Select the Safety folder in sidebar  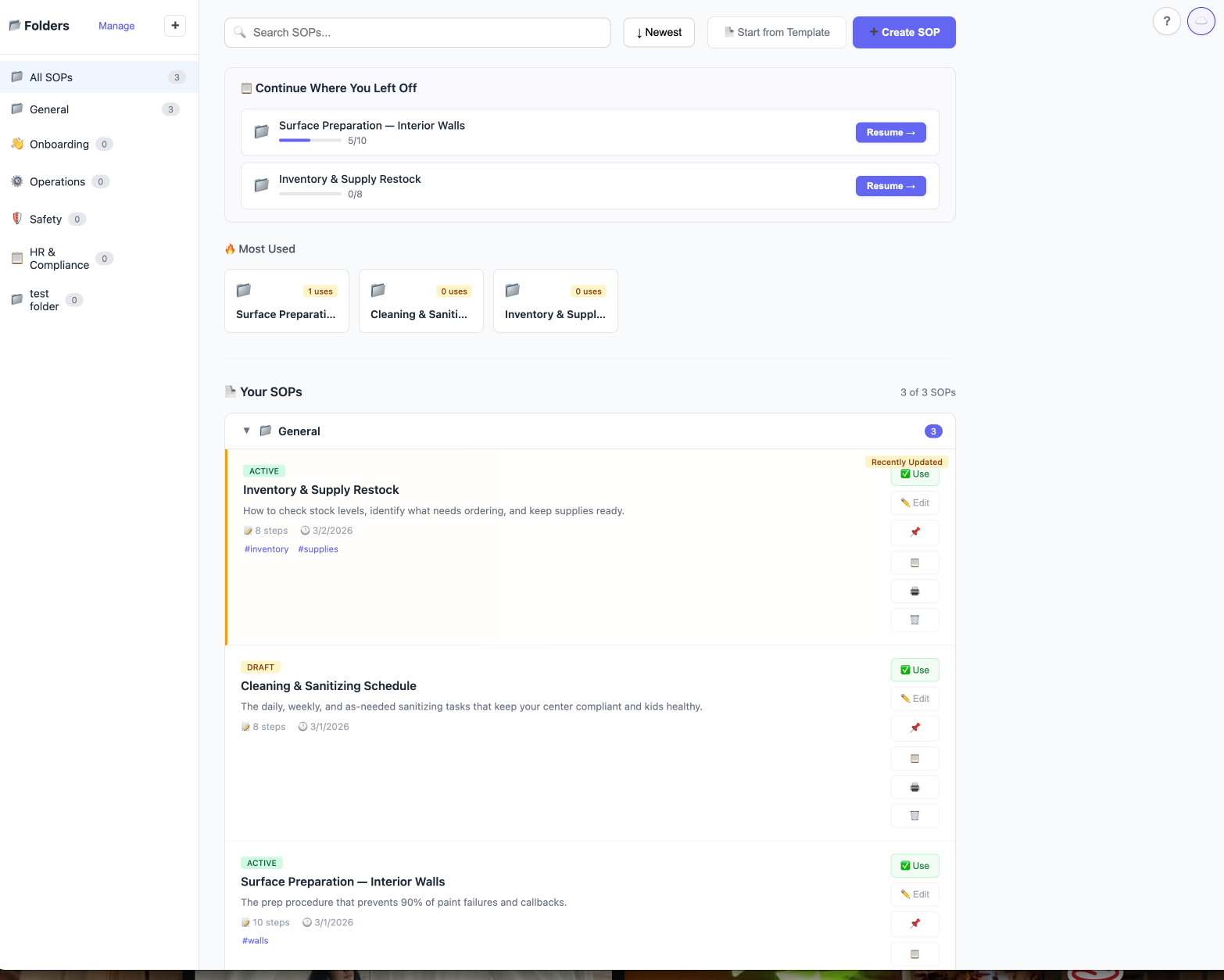click(x=45, y=220)
